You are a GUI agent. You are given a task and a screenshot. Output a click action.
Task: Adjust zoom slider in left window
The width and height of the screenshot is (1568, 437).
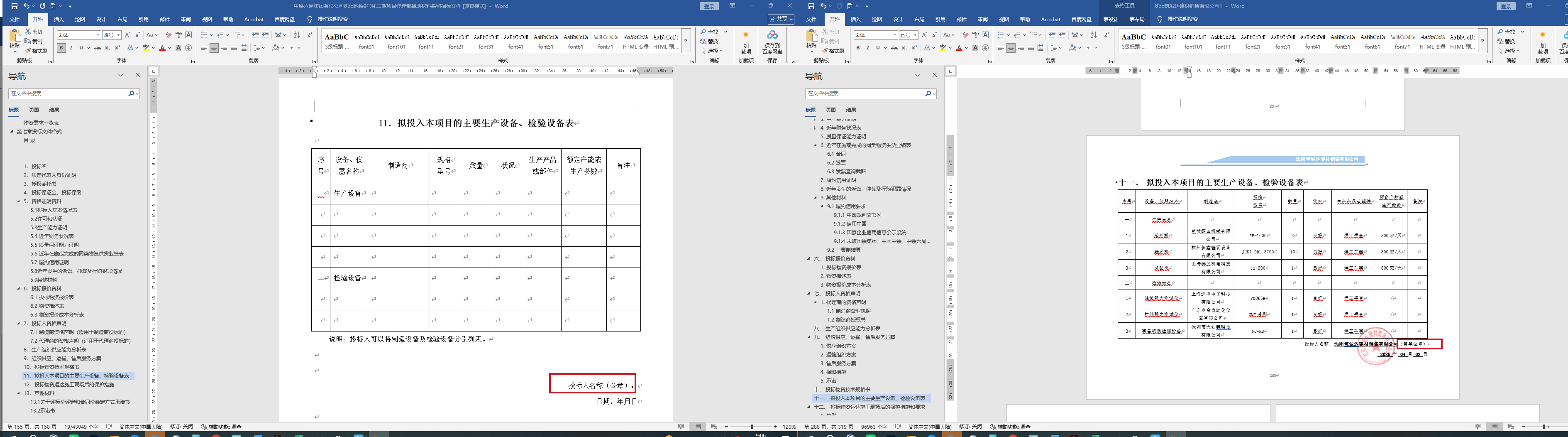coord(752,427)
